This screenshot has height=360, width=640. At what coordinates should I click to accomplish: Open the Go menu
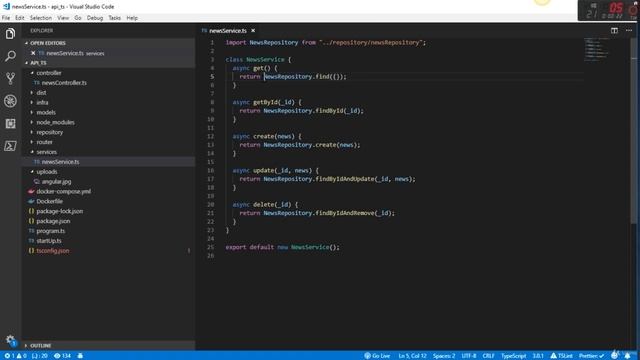point(78,18)
